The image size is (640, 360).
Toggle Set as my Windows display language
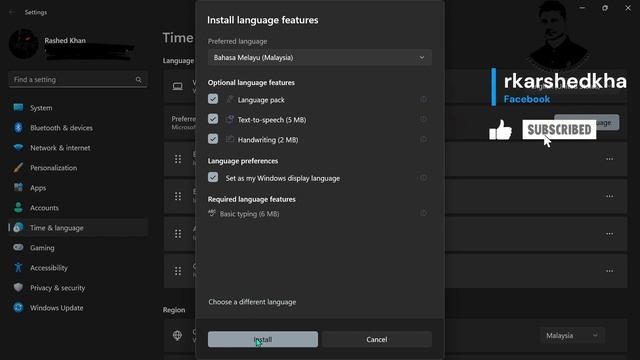(x=213, y=178)
